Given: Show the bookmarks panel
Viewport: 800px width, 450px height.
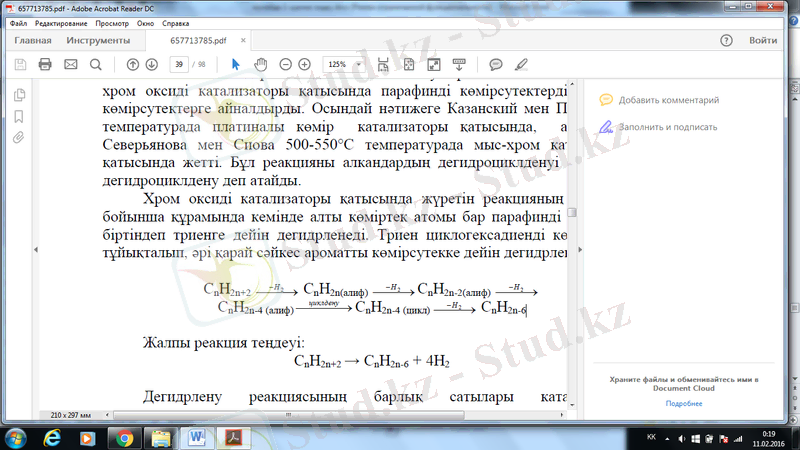Looking at the screenshot, I should (x=18, y=116).
